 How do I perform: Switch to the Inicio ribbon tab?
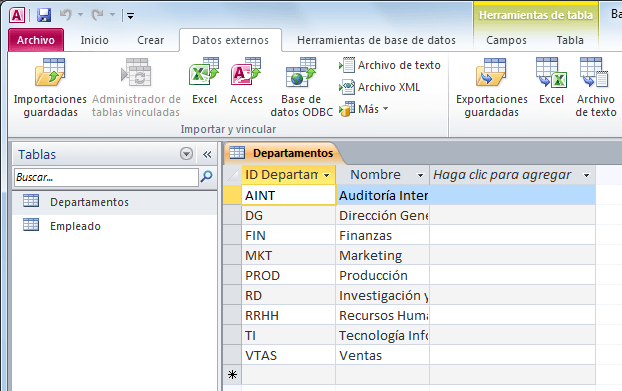tap(94, 40)
